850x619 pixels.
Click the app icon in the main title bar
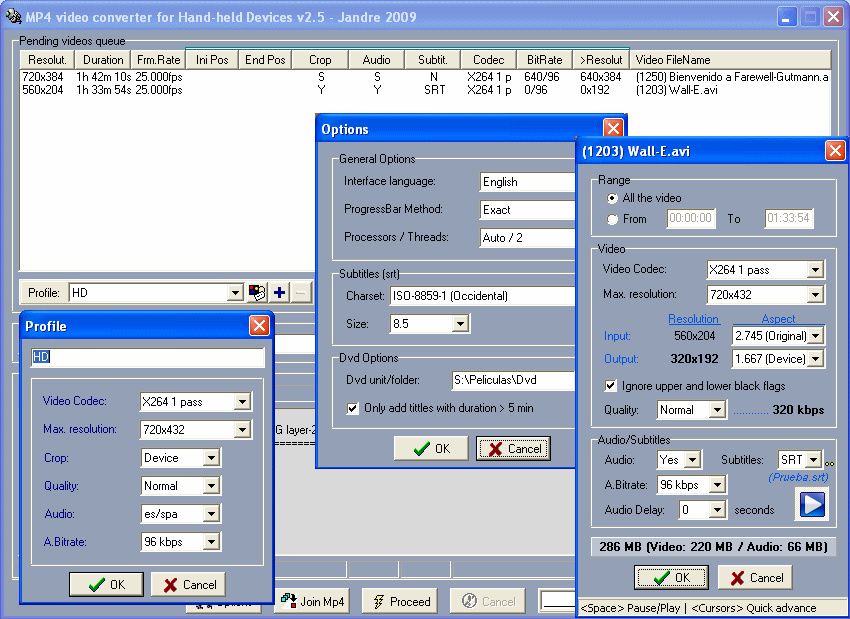13,17
